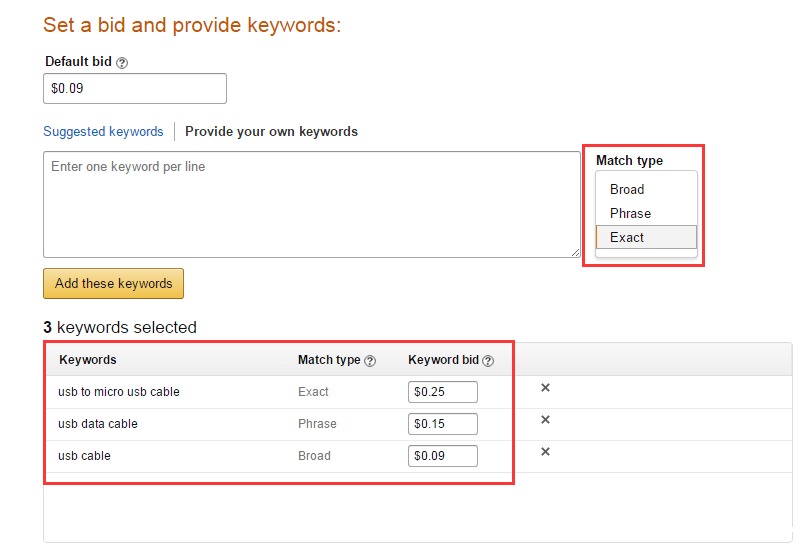This screenshot has width=809, height=545.
Task: Remove the 'usb to micro usb cable' keyword
Action: [545, 388]
